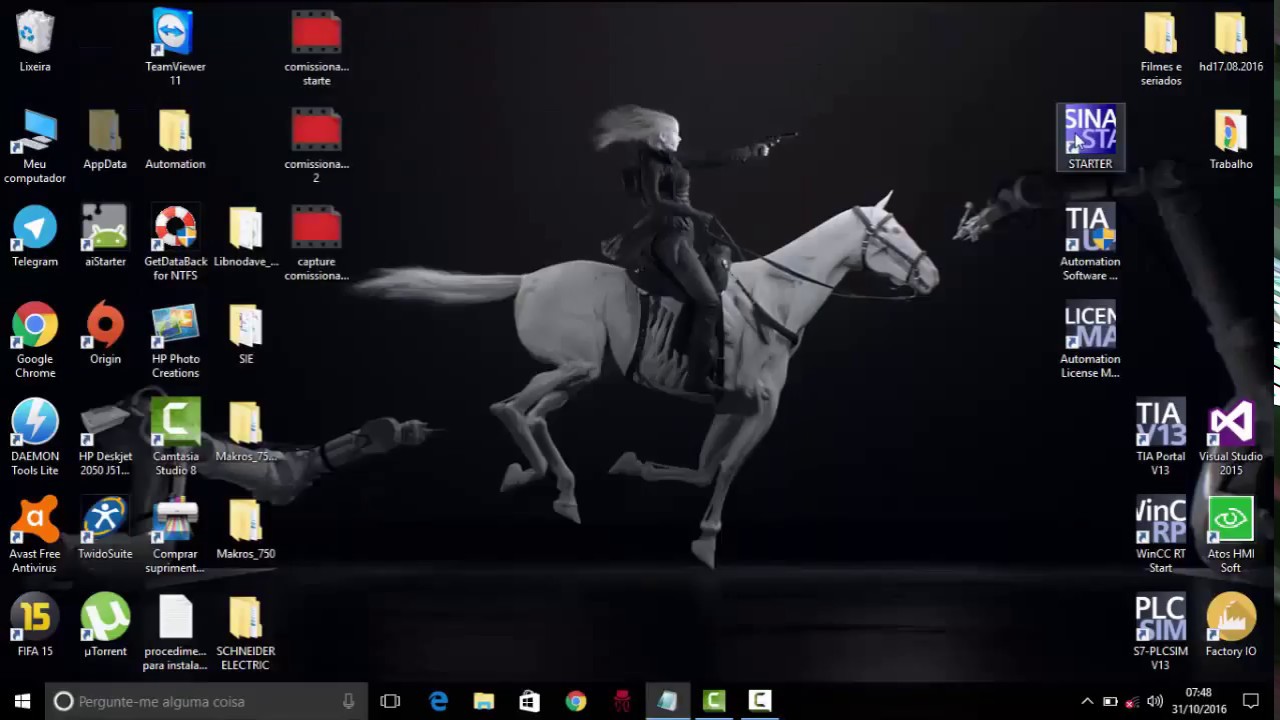Viewport: 1280px width, 720px height.
Task: Launch Visual Studio 2015 shortcut
Action: coord(1231,438)
